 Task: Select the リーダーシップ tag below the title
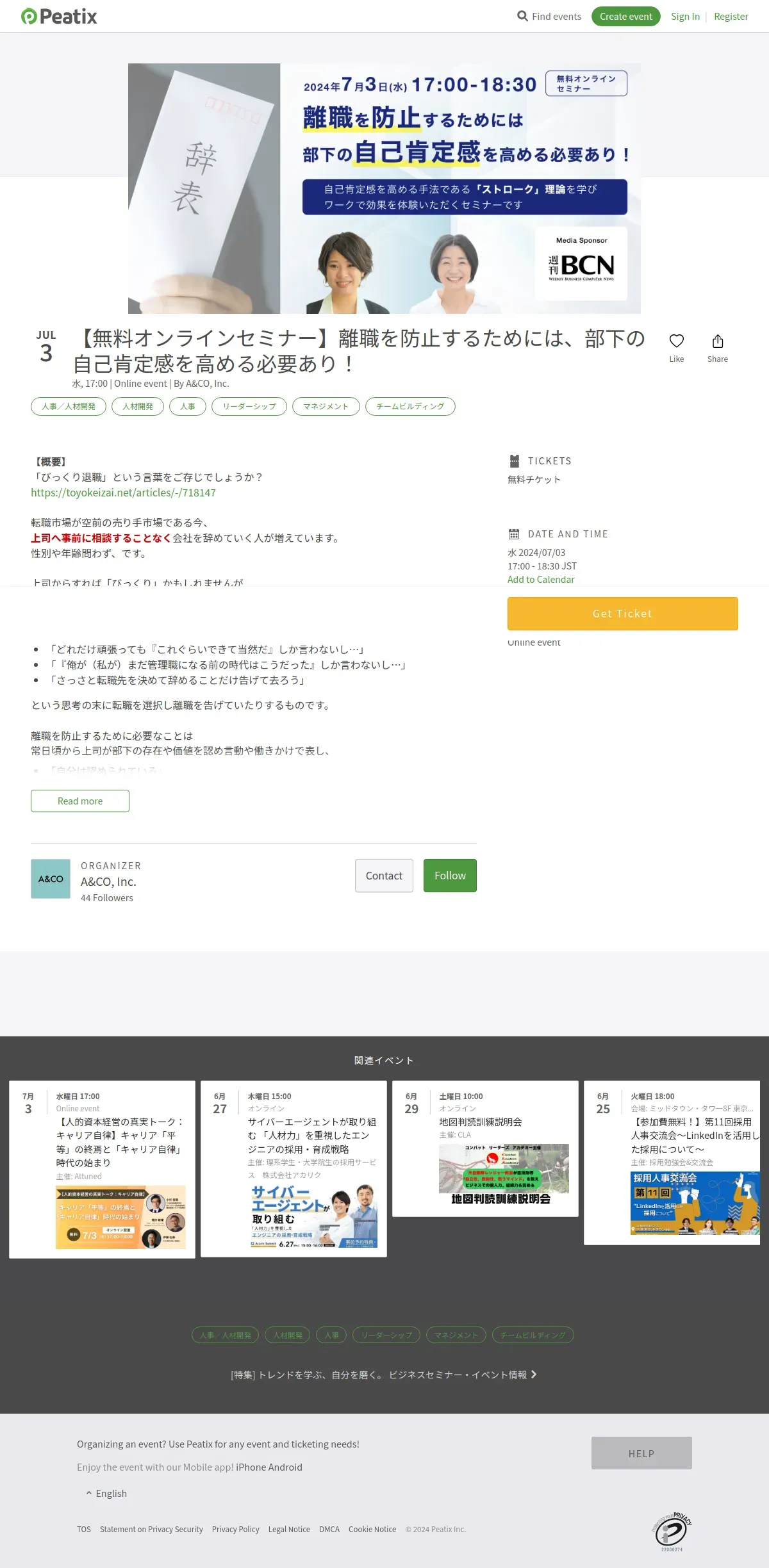(249, 406)
